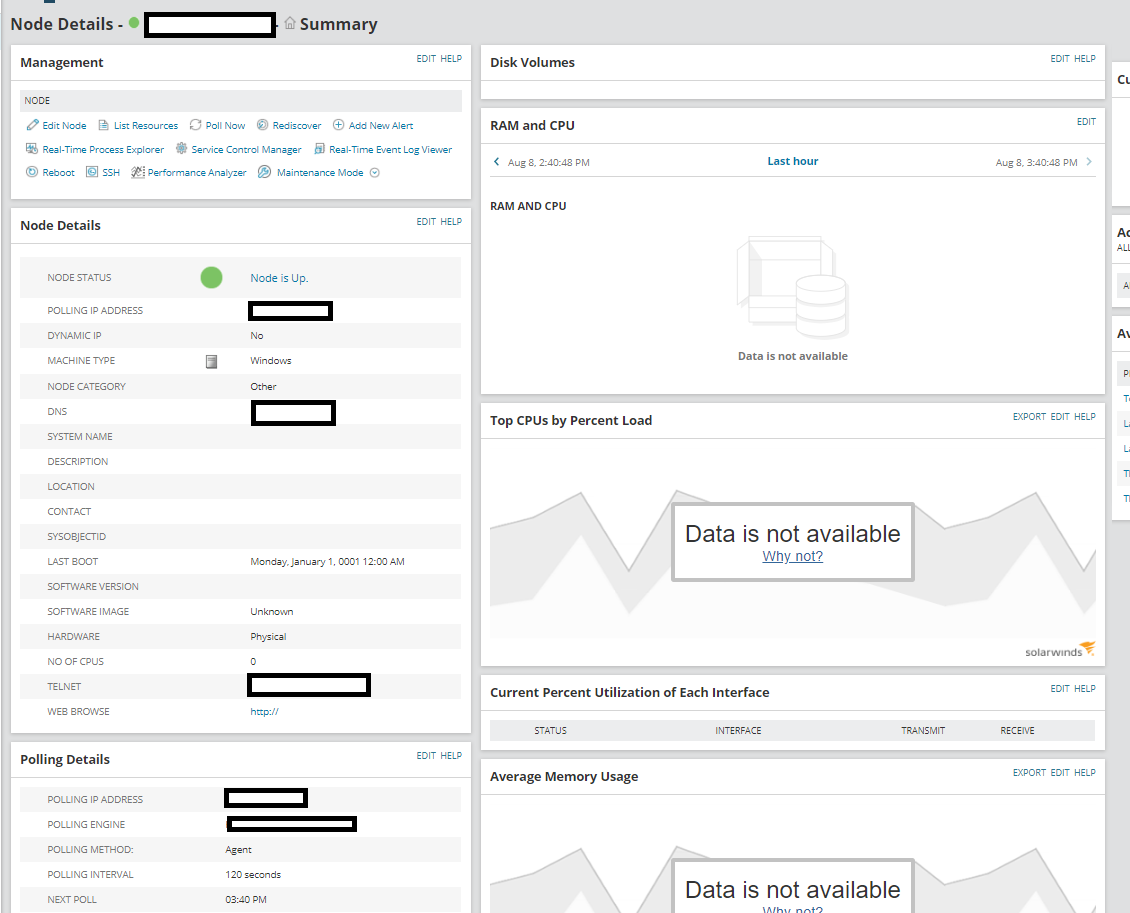Click the 120 seconds polling interval value

(253, 875)
